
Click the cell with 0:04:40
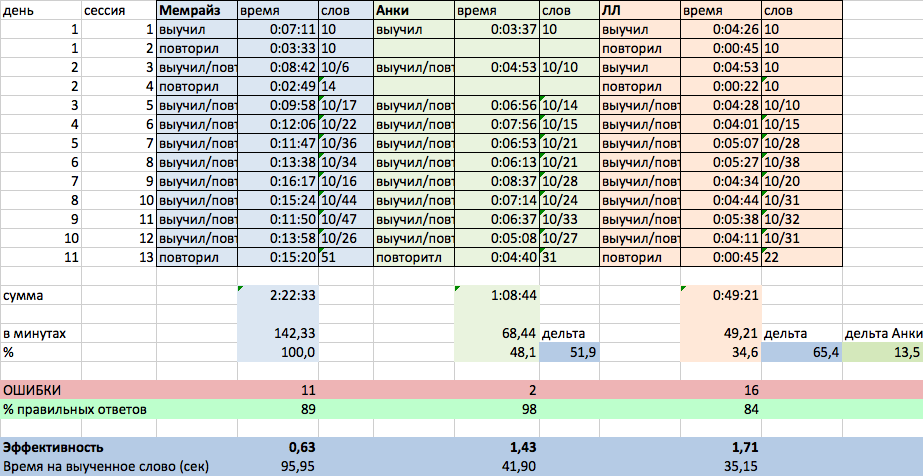pos(497,257)
